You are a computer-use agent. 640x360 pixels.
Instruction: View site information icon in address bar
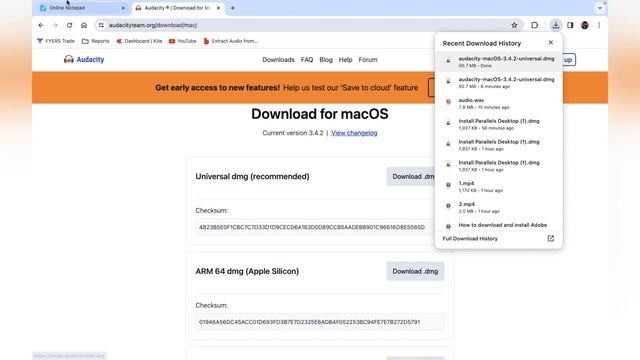[101, 25]
